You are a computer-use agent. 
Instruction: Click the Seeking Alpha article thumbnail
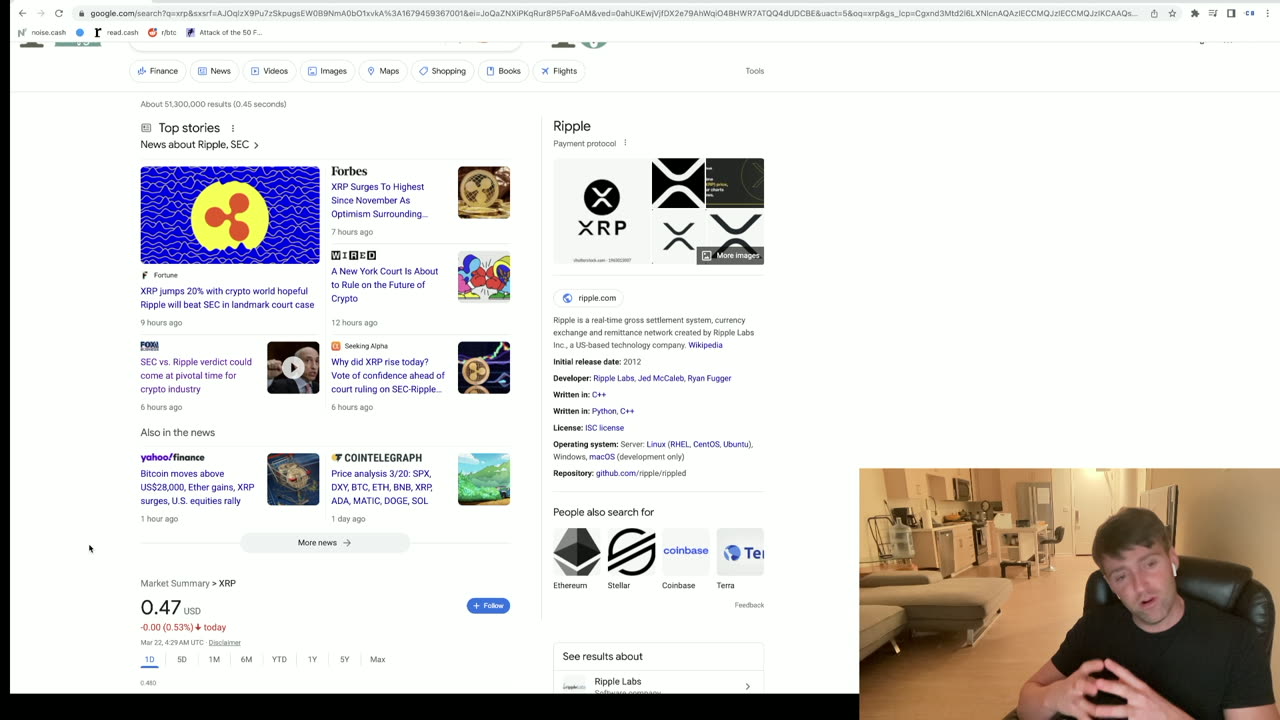pos(484,368)
